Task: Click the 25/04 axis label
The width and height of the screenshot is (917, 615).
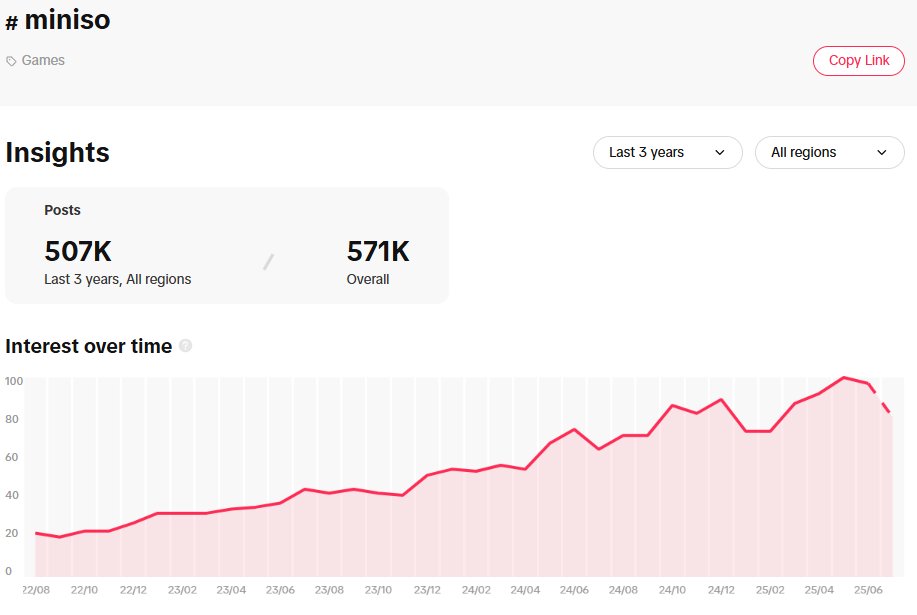Action: pyautogui.click(x=819, y=590)
